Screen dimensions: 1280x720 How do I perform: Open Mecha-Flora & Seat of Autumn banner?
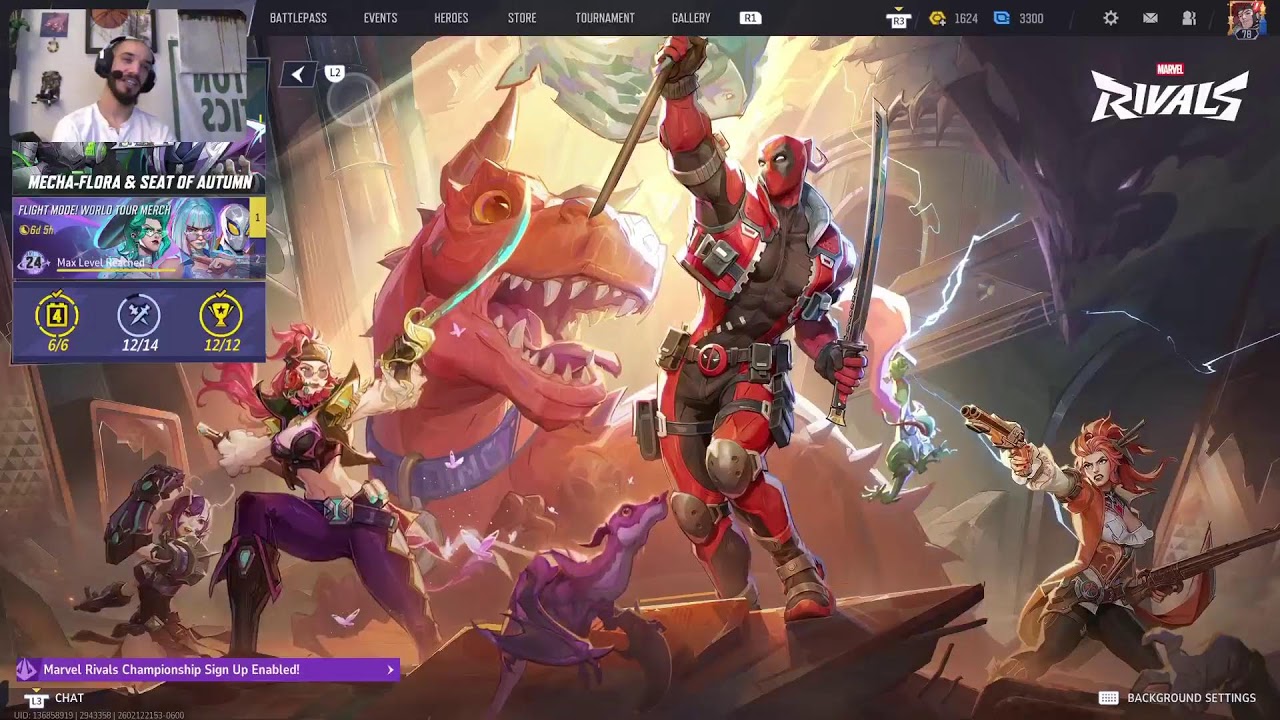tap(139, 168)
